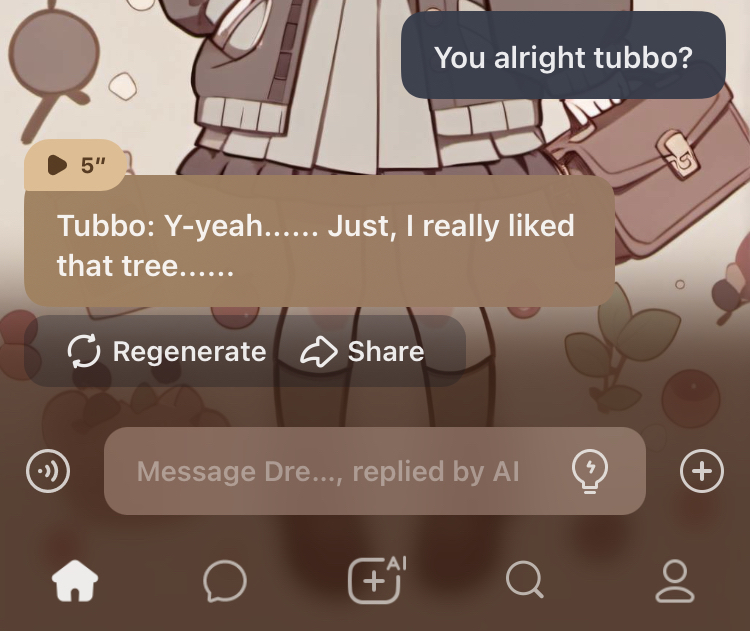Viewport: 750px width, 631px height.
Task: Go to the Home tab
Action: coord(75,581)
